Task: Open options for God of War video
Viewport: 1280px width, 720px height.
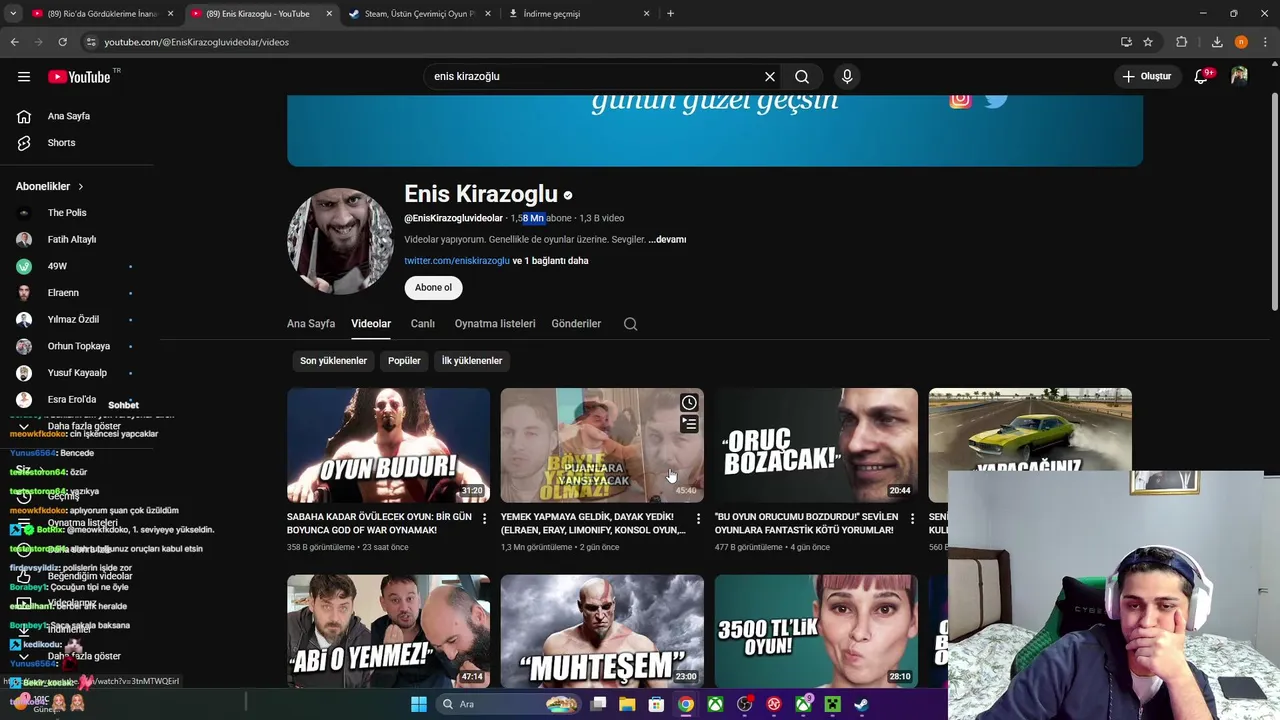Action: pos(484,518)
